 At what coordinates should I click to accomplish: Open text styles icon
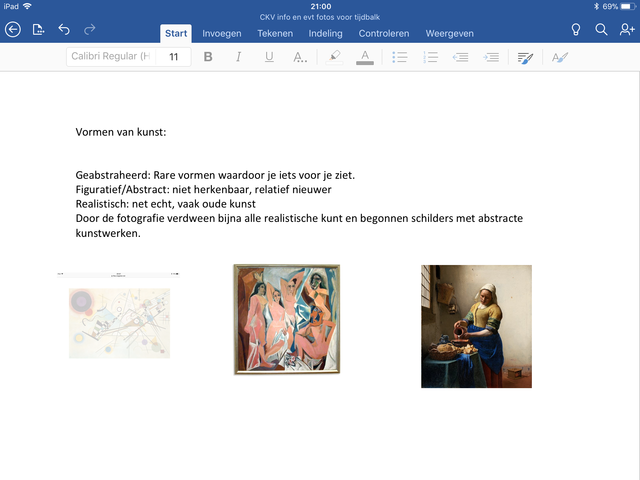pos(560,57)
